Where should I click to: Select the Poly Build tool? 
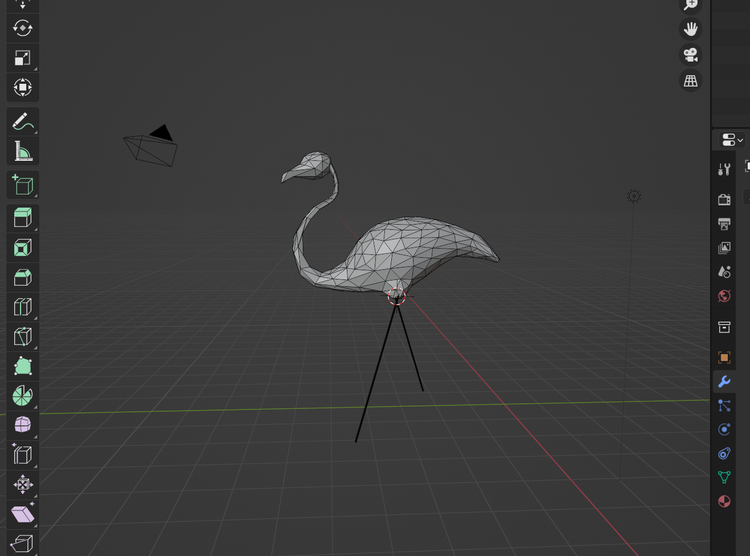[22, 366]
